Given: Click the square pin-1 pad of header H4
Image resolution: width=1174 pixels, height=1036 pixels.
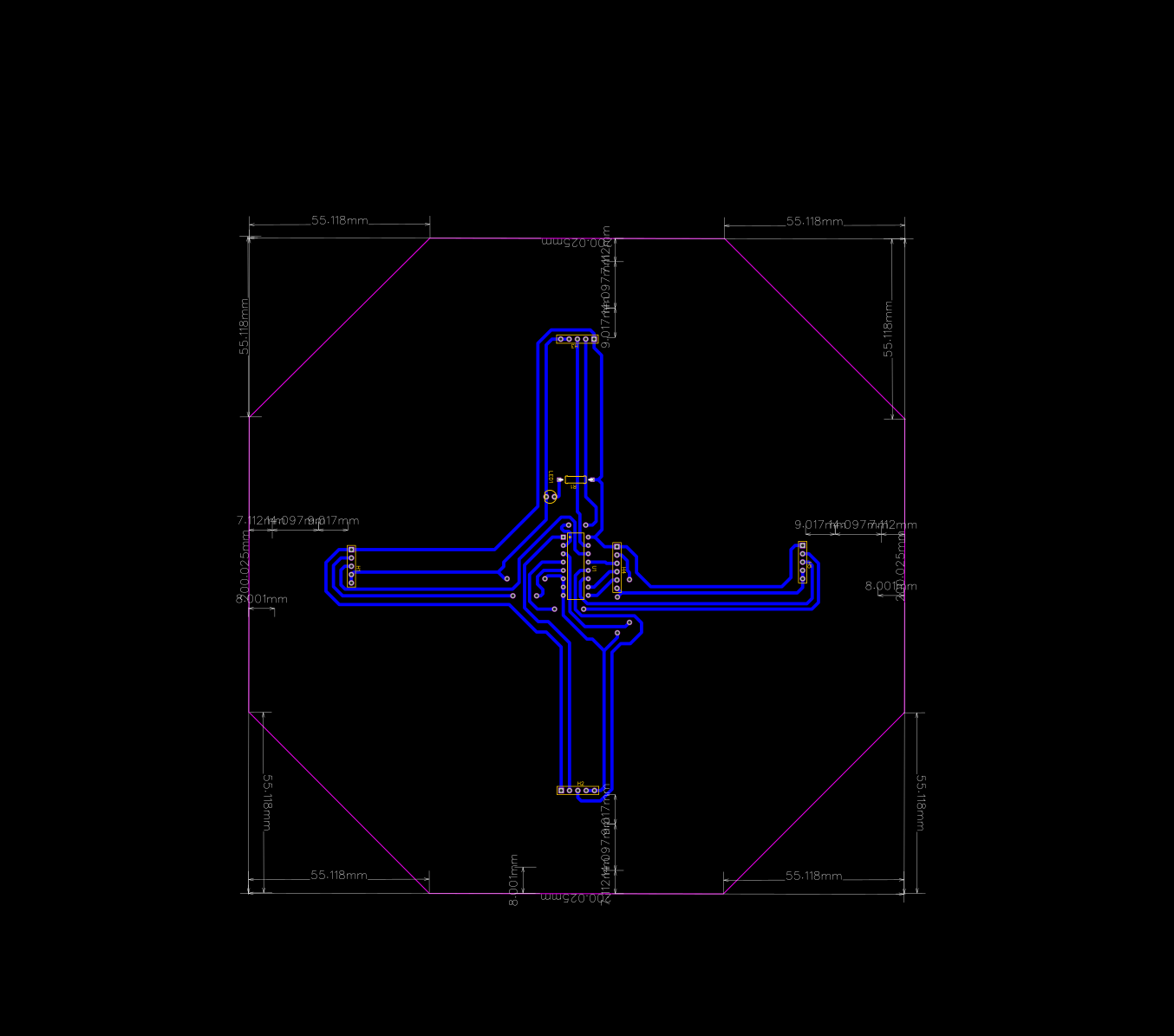Looking at the screenshot, I should (616, 547).
